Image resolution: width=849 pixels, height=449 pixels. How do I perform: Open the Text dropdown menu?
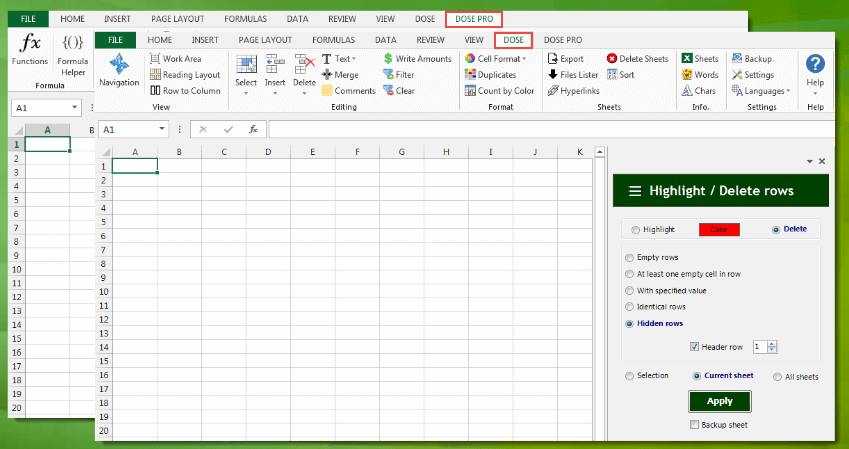click(339, 58)
